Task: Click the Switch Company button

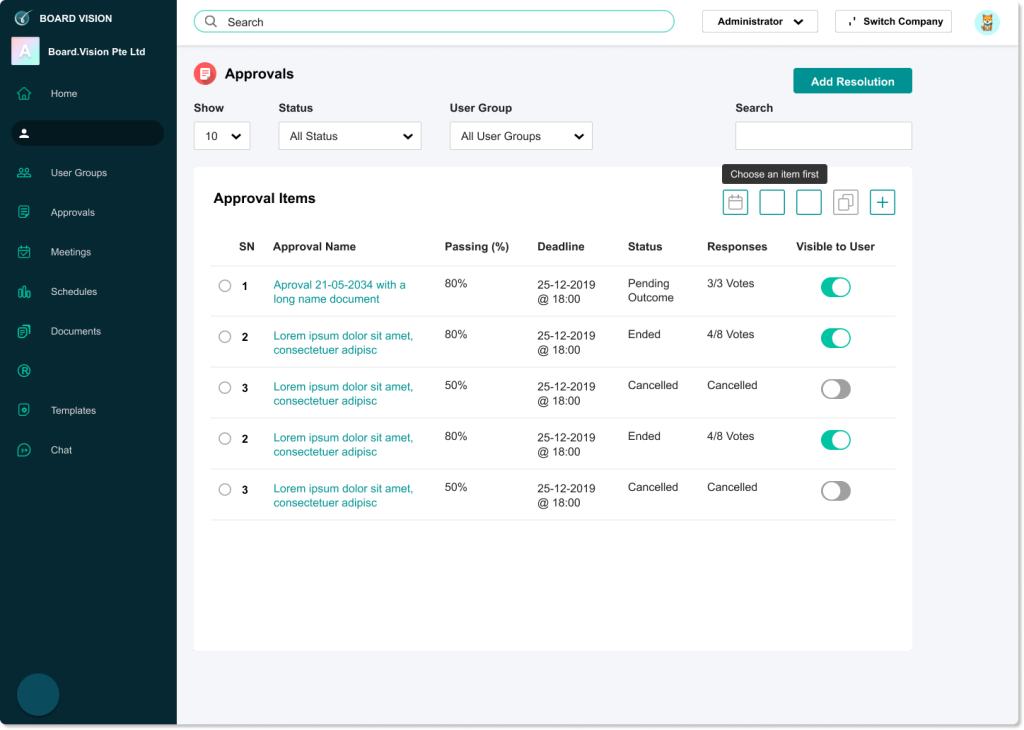Action: [x=893, y=21]
